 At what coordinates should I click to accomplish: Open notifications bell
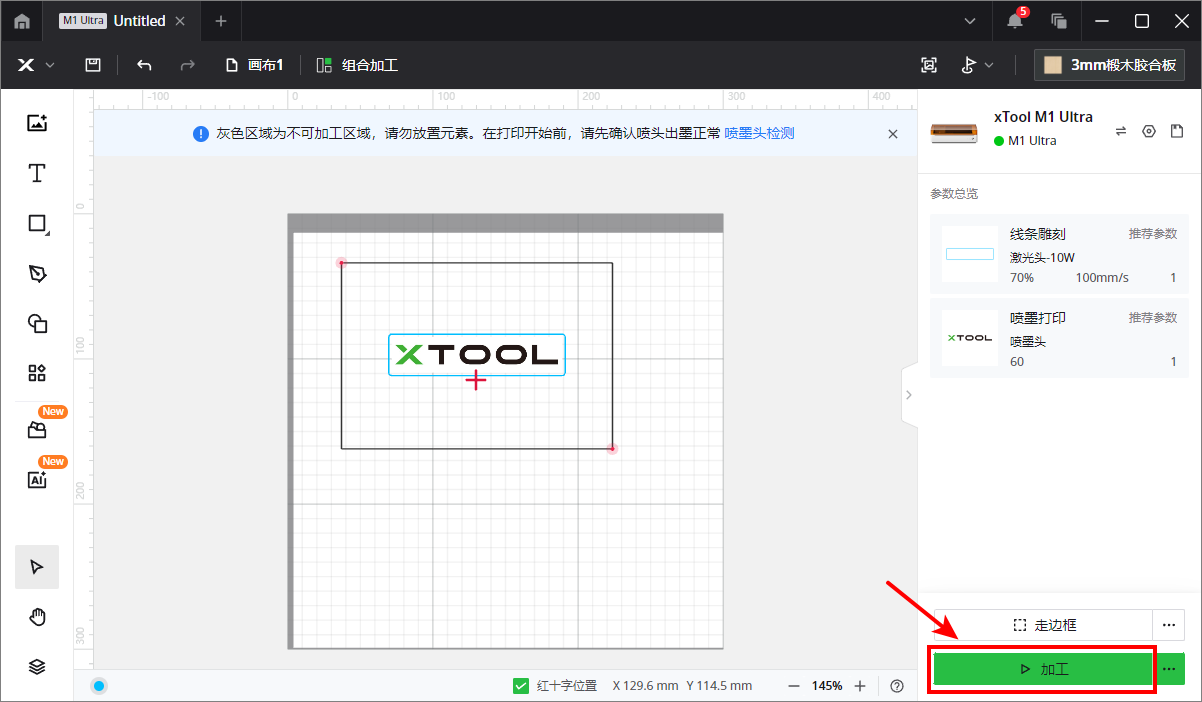pos(1015,21)
